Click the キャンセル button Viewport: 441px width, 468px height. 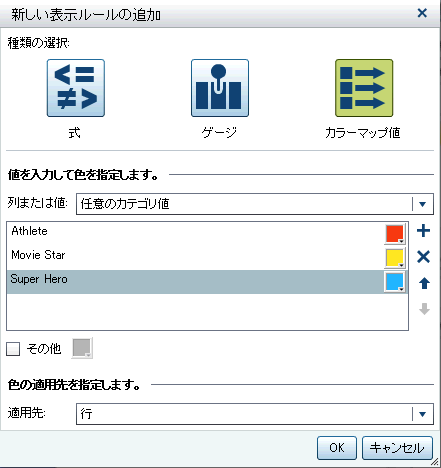pos(397,448)
